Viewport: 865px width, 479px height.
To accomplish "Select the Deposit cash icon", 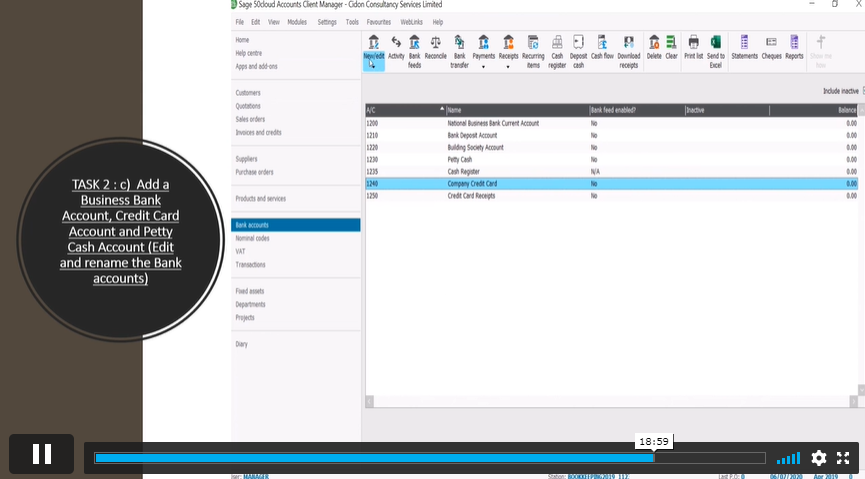I will [x=578, y=42].
